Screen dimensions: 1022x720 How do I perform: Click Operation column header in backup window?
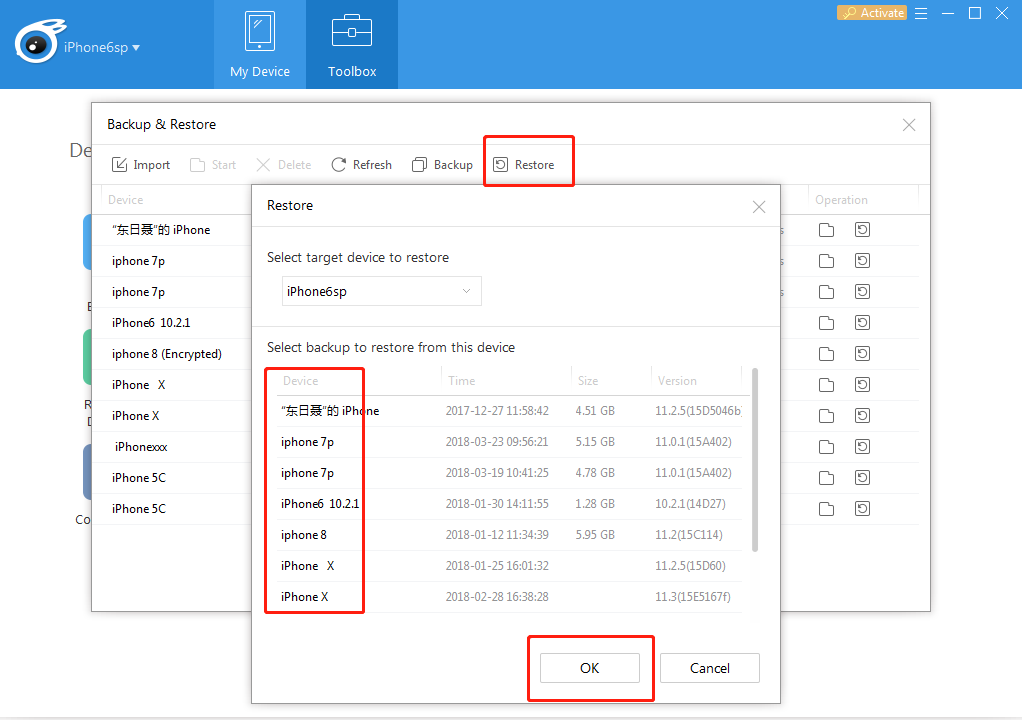[x=841, y=200]
